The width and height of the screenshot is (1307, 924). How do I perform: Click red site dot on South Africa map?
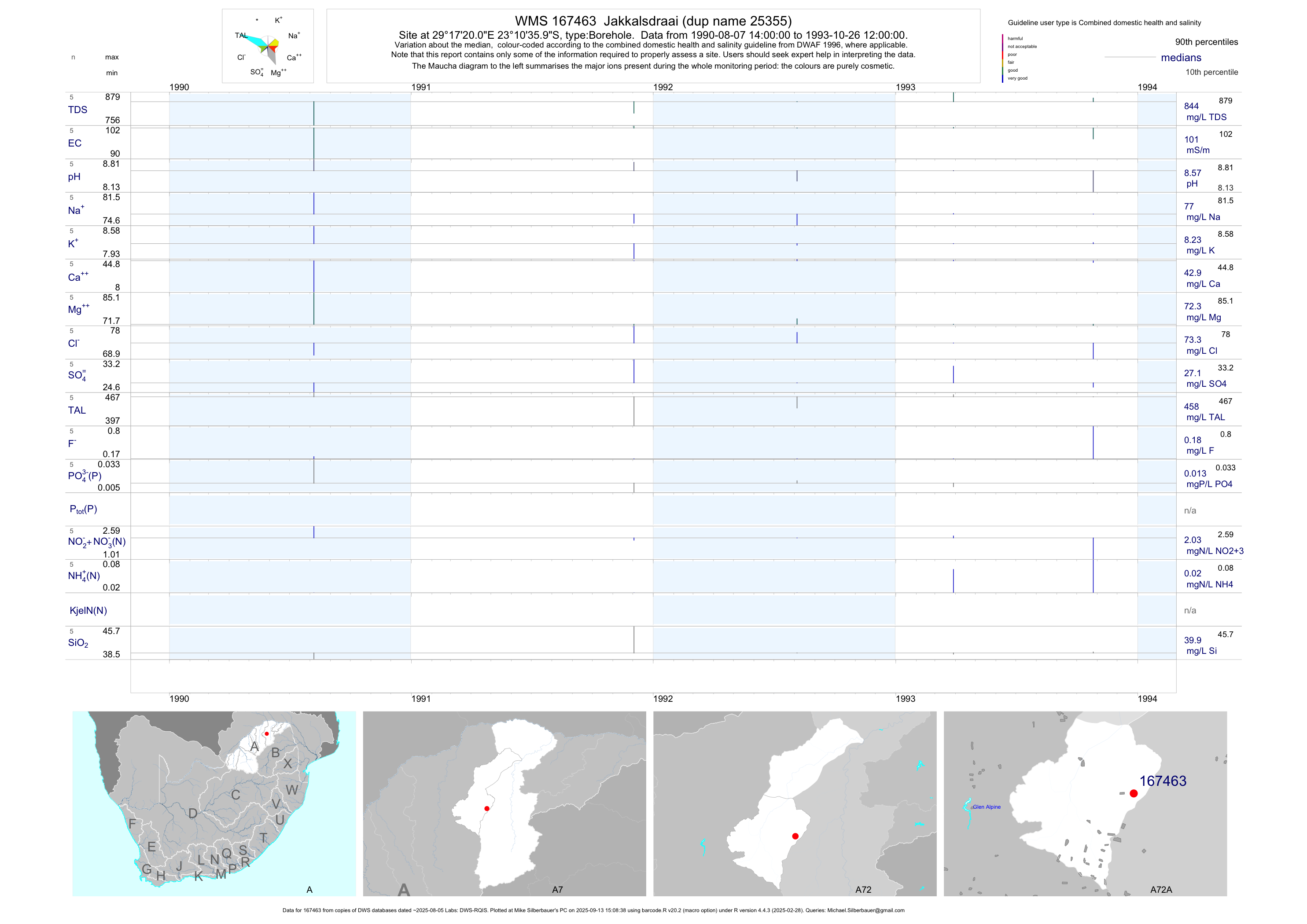pyautogui.click(x=266, y=734)
